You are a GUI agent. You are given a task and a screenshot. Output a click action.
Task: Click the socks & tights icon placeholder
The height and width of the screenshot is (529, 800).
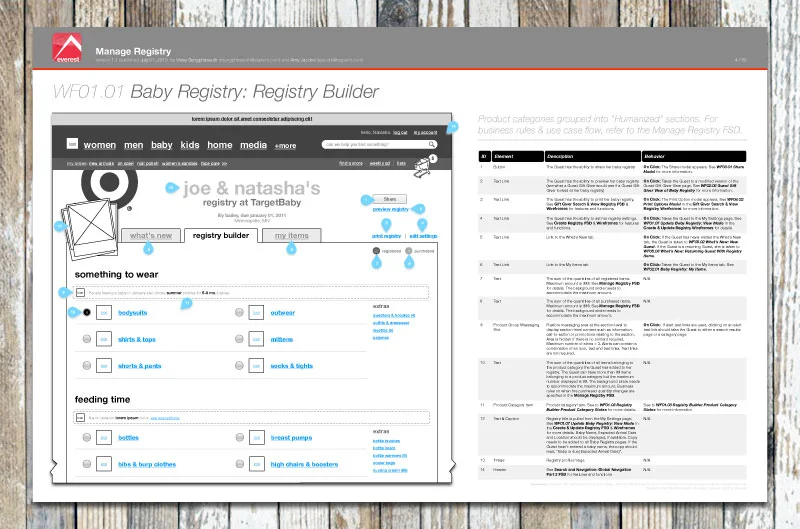point(256,366)
